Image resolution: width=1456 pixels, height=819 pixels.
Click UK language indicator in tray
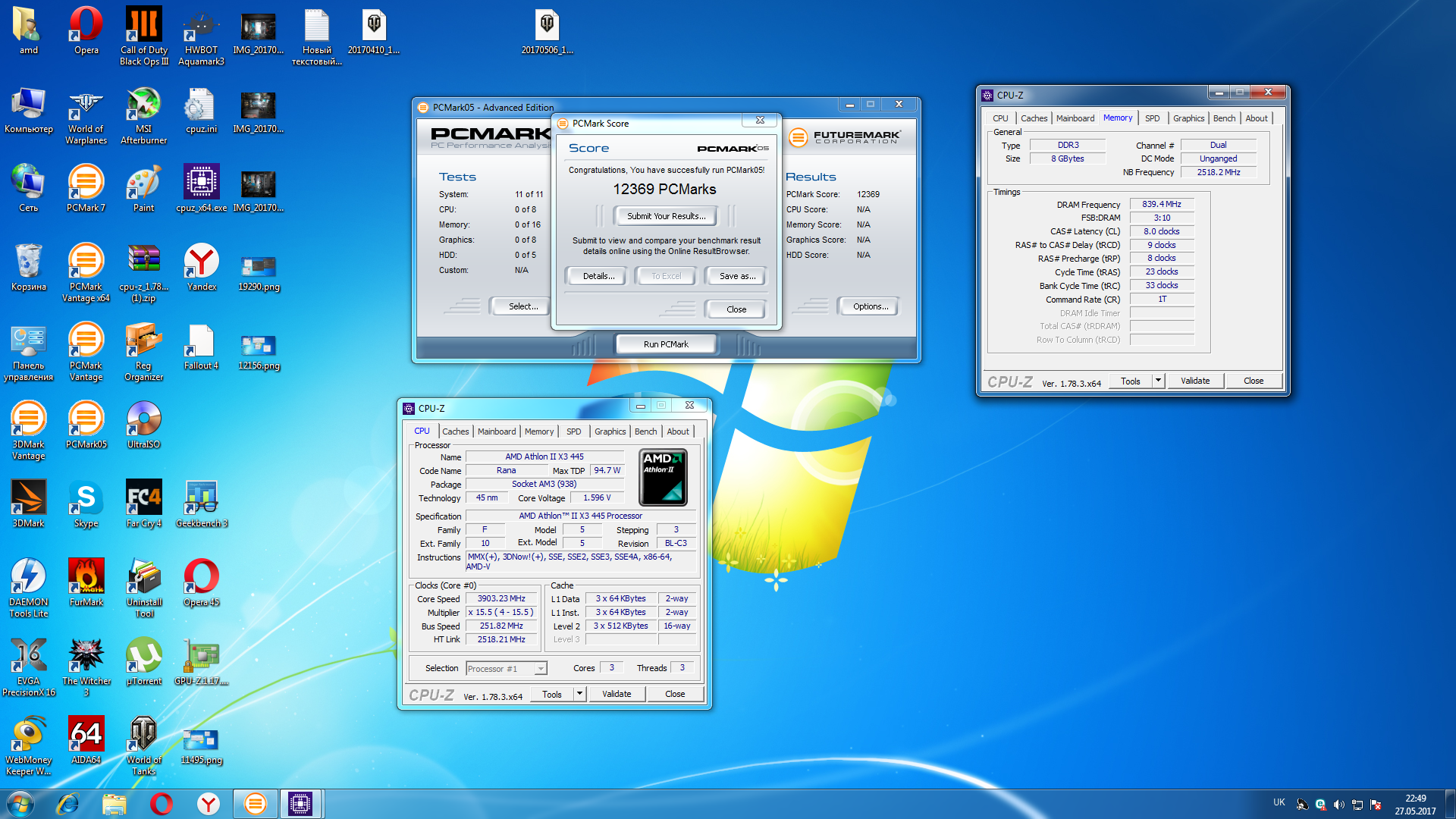coord(1279,802)
